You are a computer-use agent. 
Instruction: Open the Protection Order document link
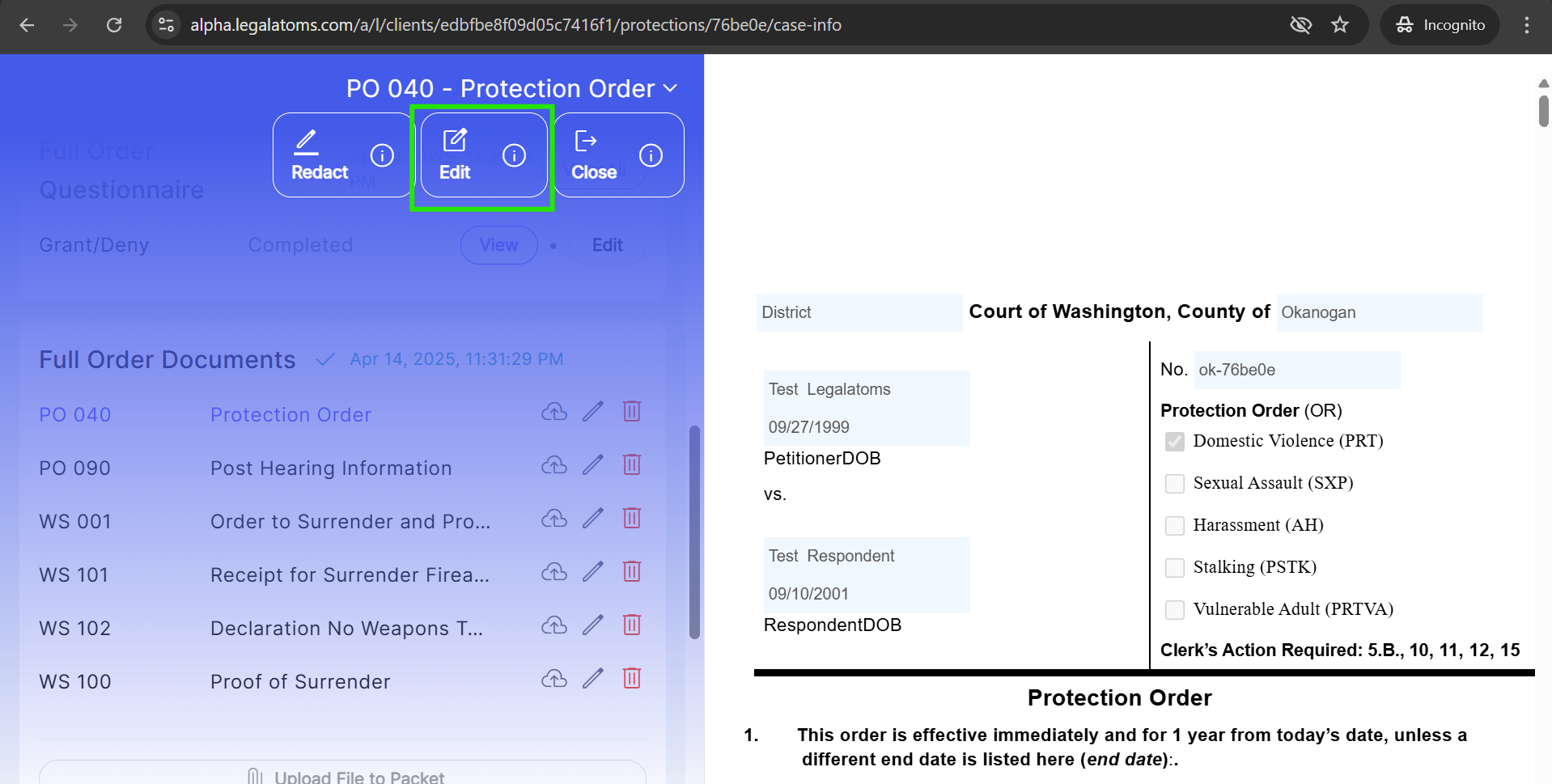pos(290,415)
